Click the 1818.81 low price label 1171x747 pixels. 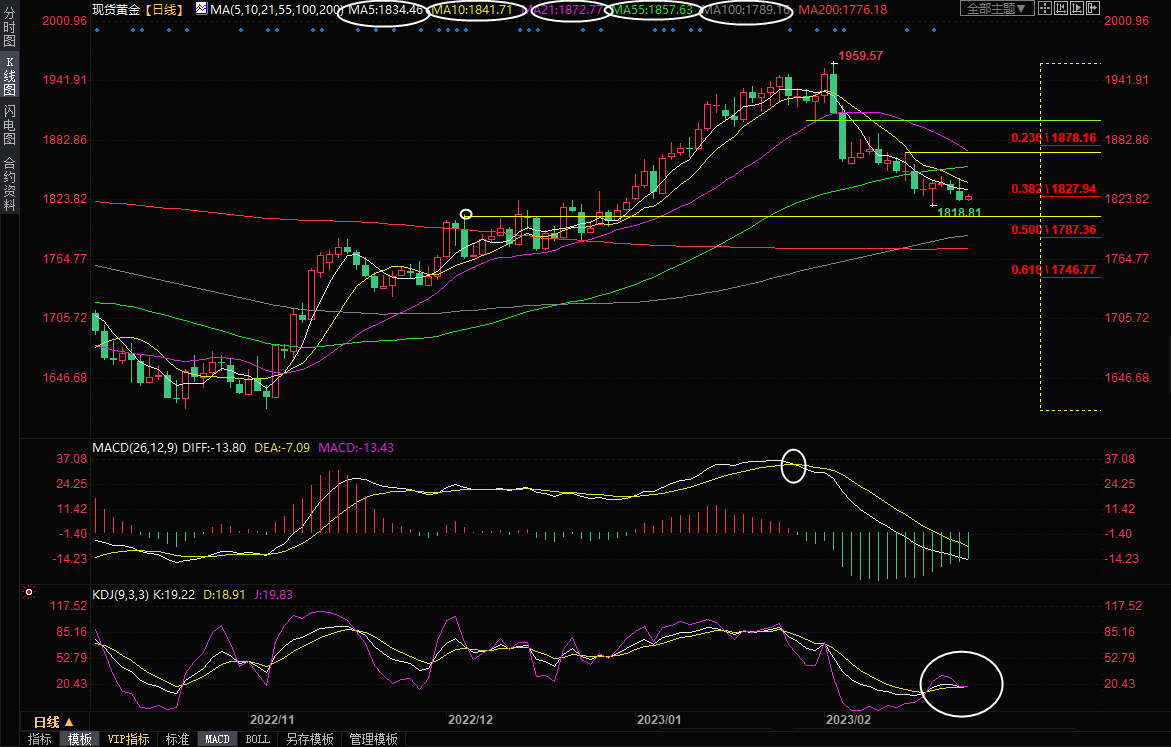click(x=959, y=212)
